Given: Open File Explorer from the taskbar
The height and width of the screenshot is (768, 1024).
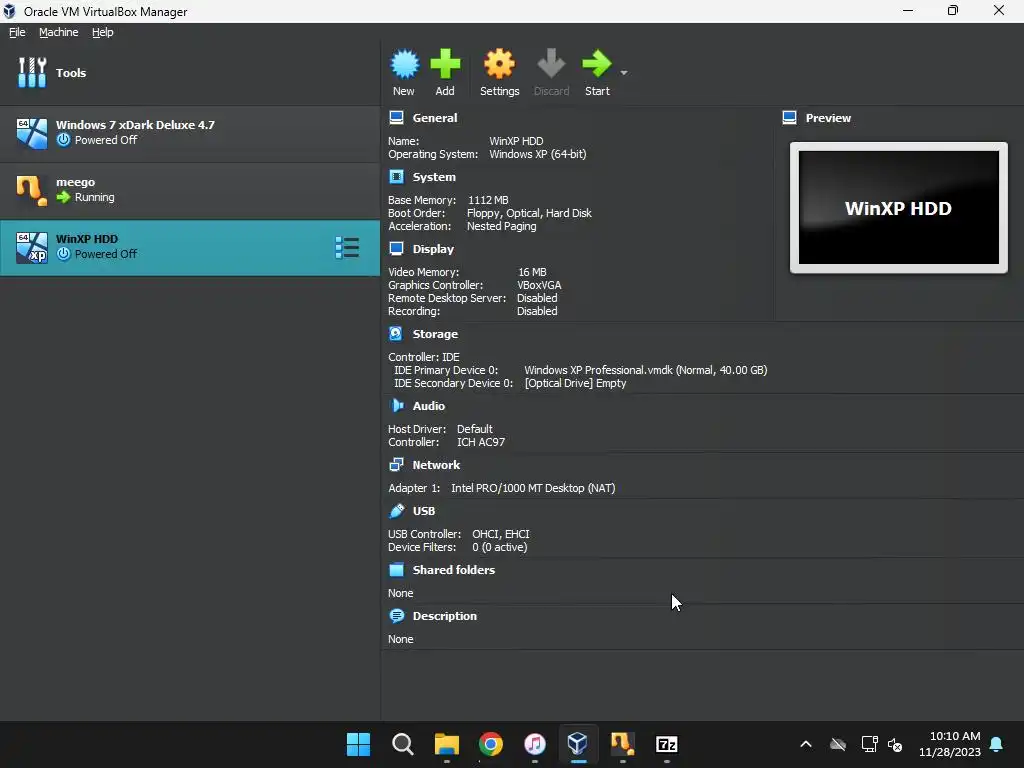Looking at the screenshot, I should pos(447,744).
